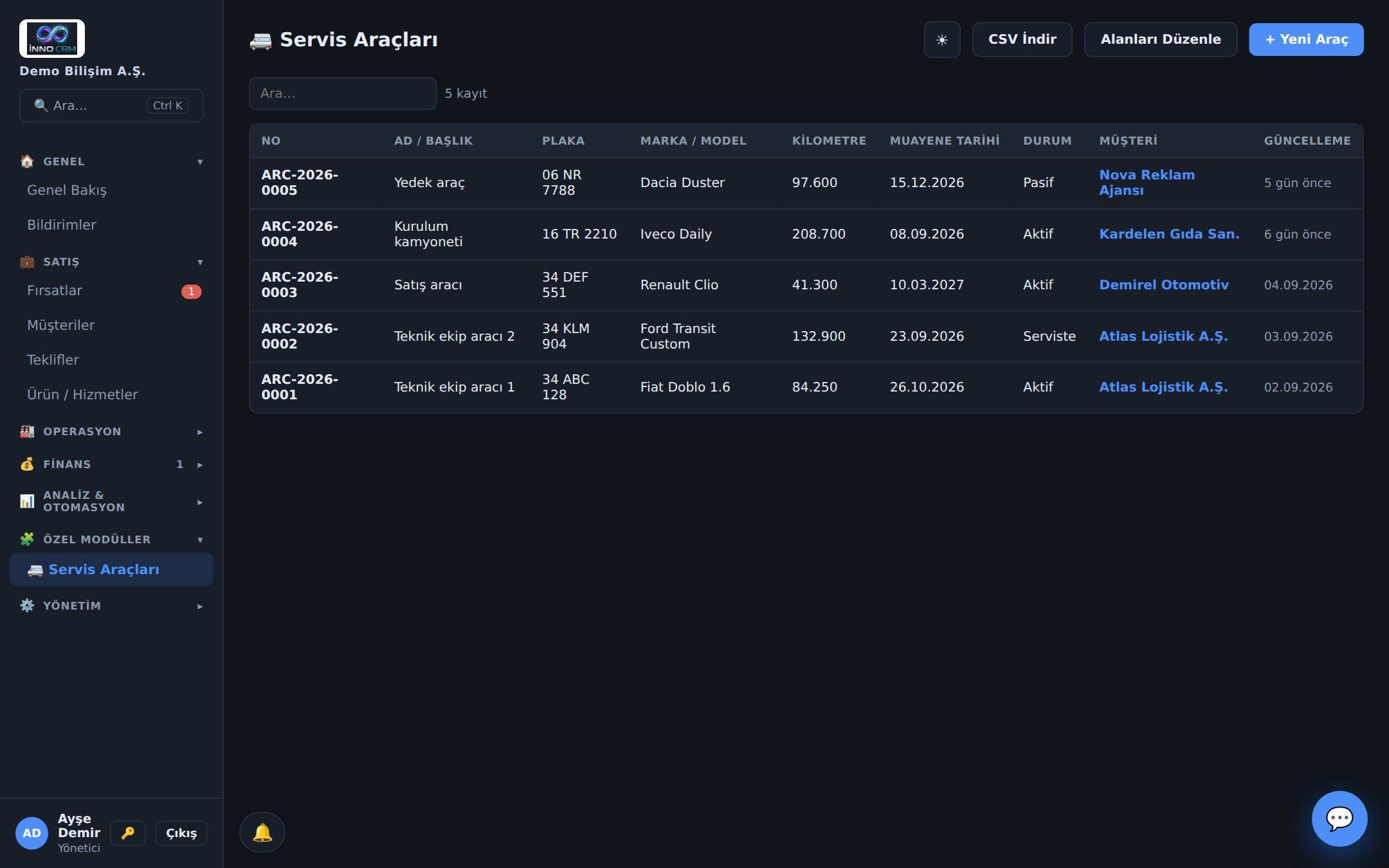Click the CSV İndir button
The image size is (1389, 868).
(1022, 40)
